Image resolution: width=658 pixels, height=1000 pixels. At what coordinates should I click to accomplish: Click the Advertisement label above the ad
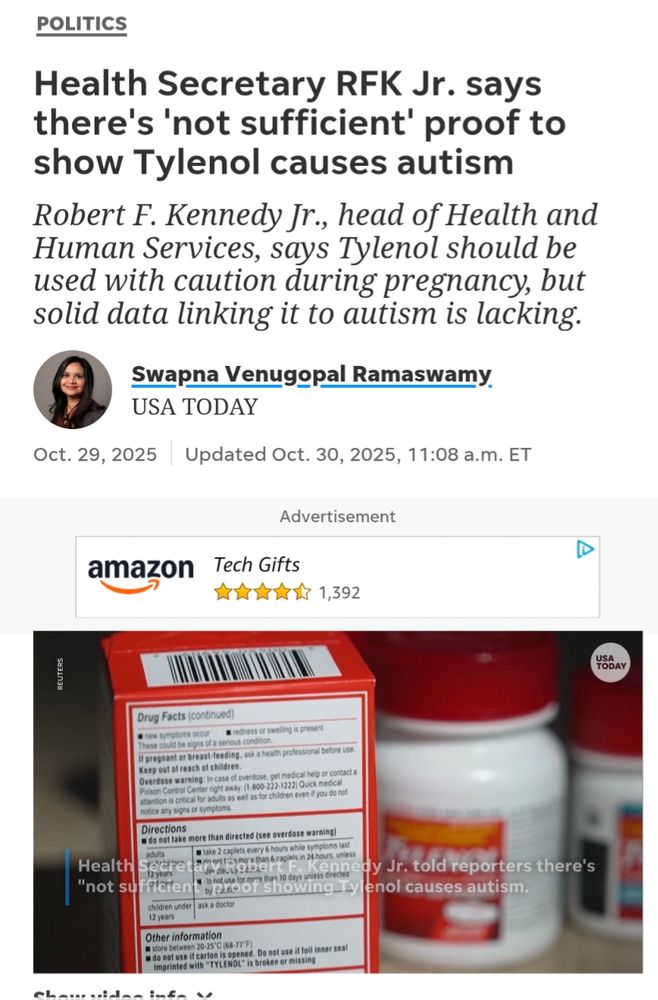pyautogui.click(x=337, y=516)
